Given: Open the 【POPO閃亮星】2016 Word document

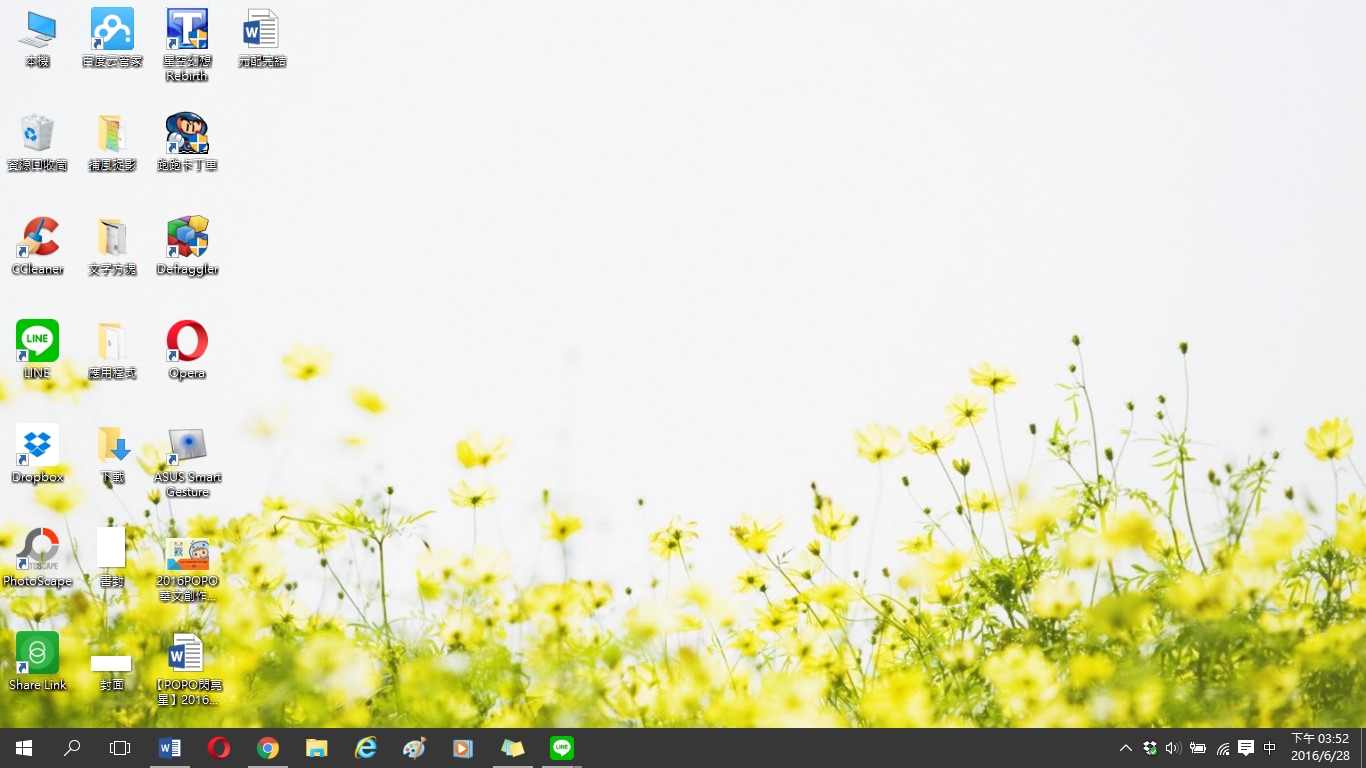Looking at the screenshot, I should [x=187, y=669].
